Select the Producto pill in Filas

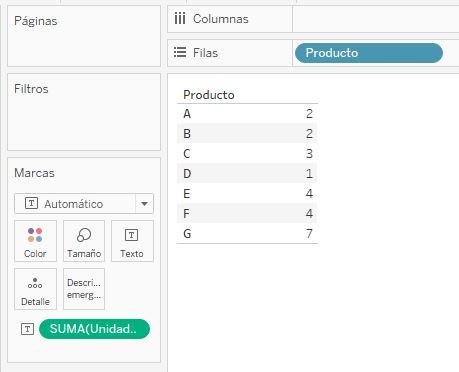(369, 53)
